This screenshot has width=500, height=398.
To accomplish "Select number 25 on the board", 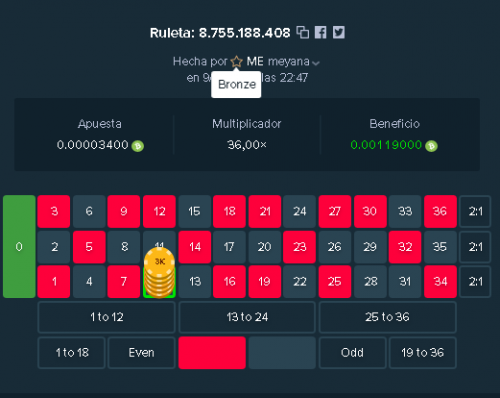I will coord(335,282).
